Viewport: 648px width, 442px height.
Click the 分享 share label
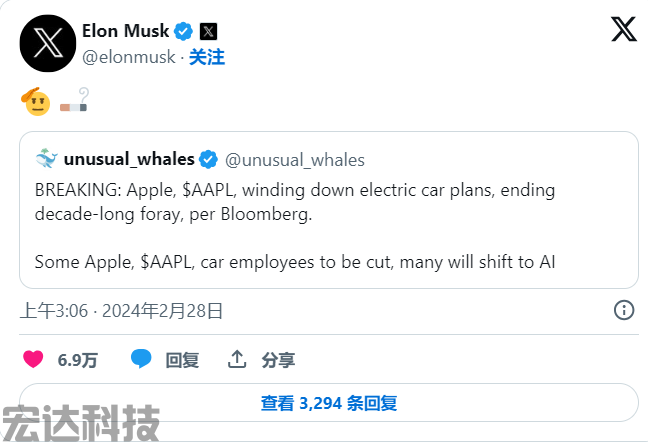click(x=278, y=360)
